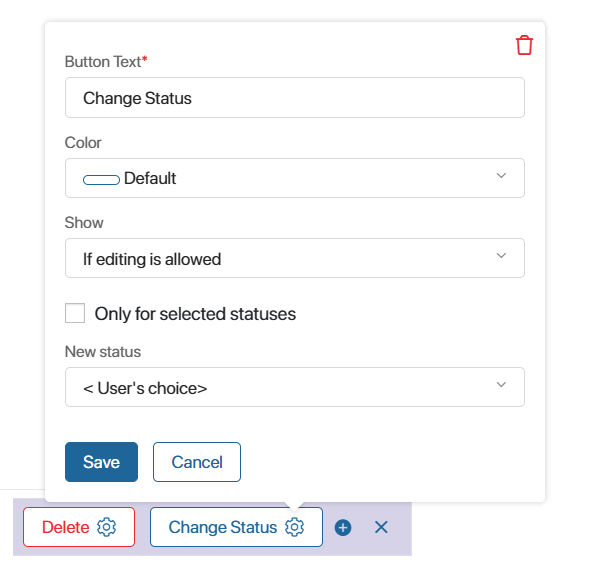Click the red Delete button label
The width and height of the screenshot is (616, 562).
click(x=66, y=527)
